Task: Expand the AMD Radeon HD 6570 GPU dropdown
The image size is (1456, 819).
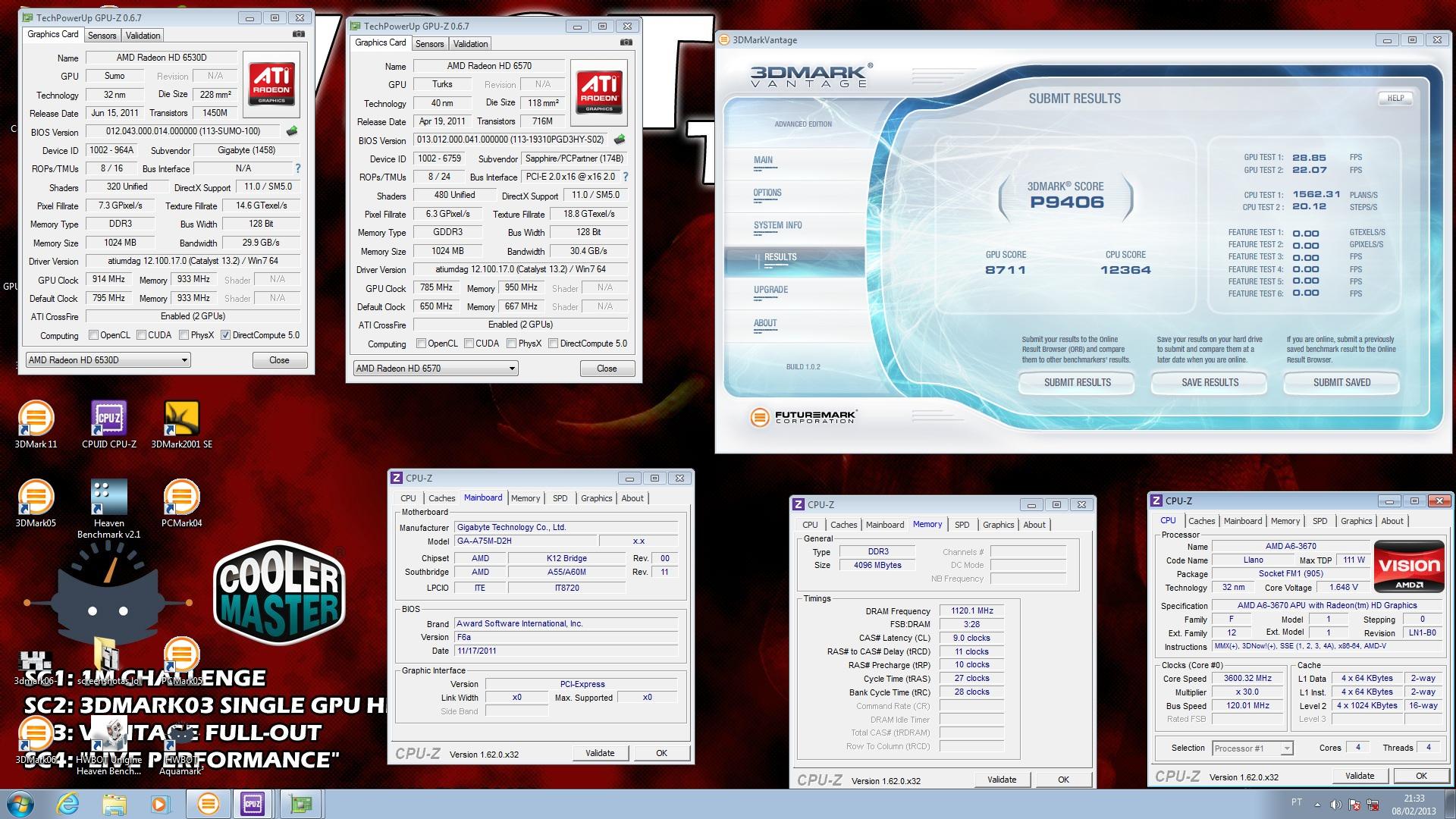Action: tap(435, 369)
